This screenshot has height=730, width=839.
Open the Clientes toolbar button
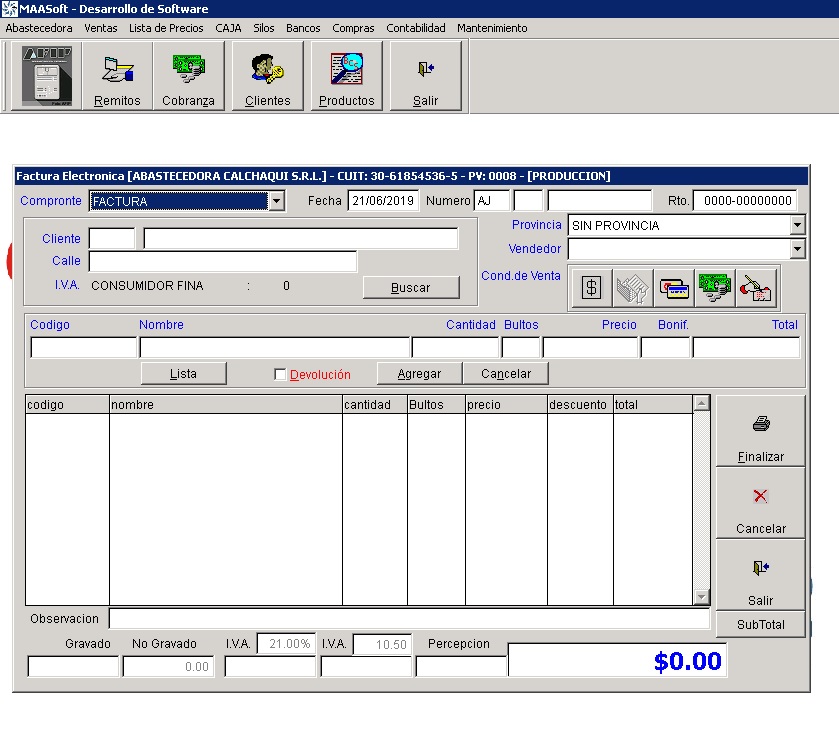[x=267, y=77]
